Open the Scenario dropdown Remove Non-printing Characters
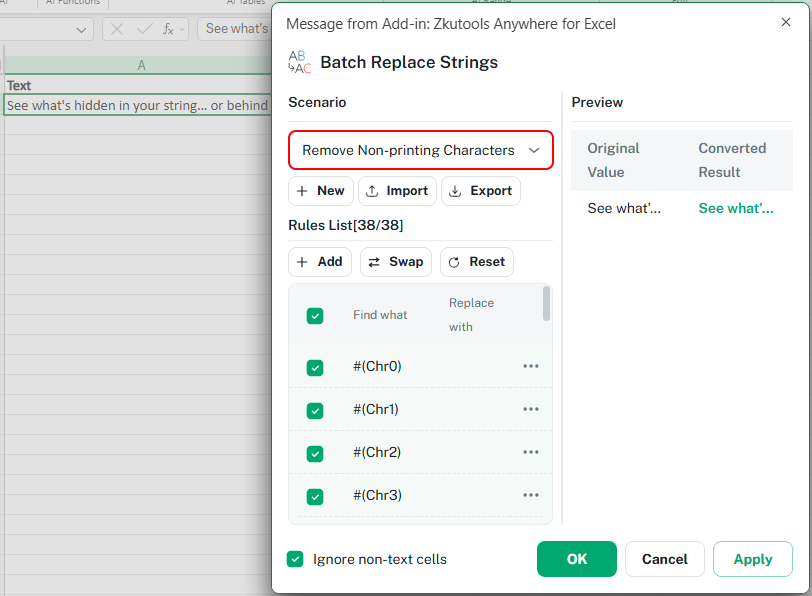812x596 pixels. point(420,150)
